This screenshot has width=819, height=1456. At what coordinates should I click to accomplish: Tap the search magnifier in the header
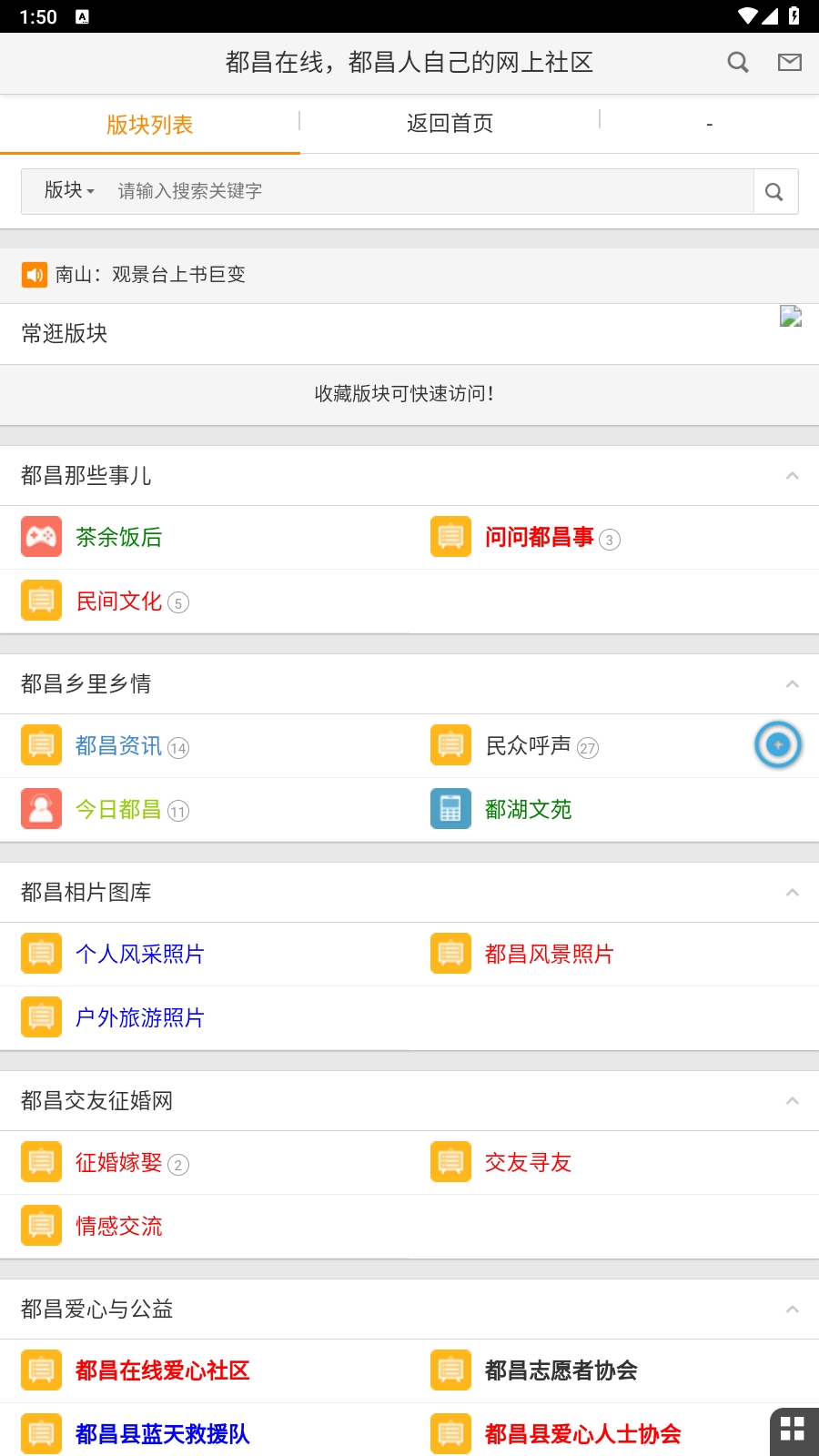click(738, 62)
